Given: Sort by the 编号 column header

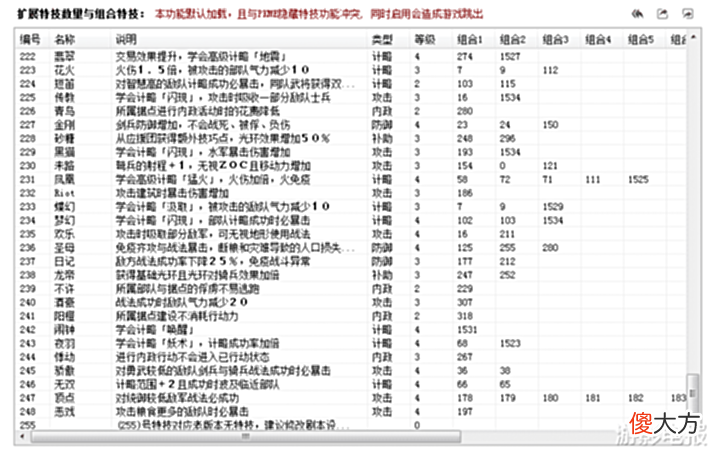Looking at the screenshot, I should pos(30,39).
